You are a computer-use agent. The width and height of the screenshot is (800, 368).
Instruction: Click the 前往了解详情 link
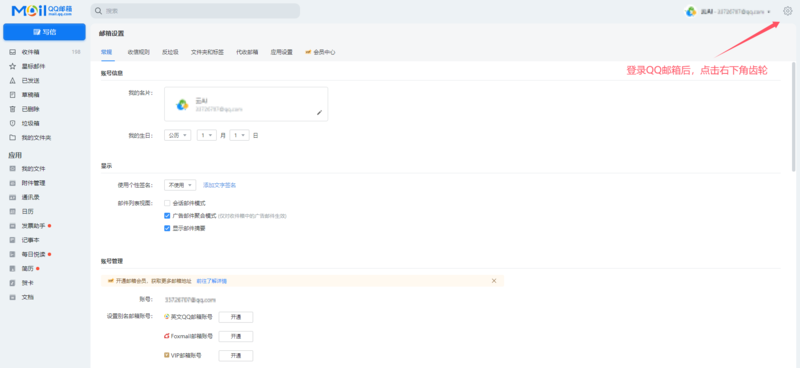click(211, 281)
